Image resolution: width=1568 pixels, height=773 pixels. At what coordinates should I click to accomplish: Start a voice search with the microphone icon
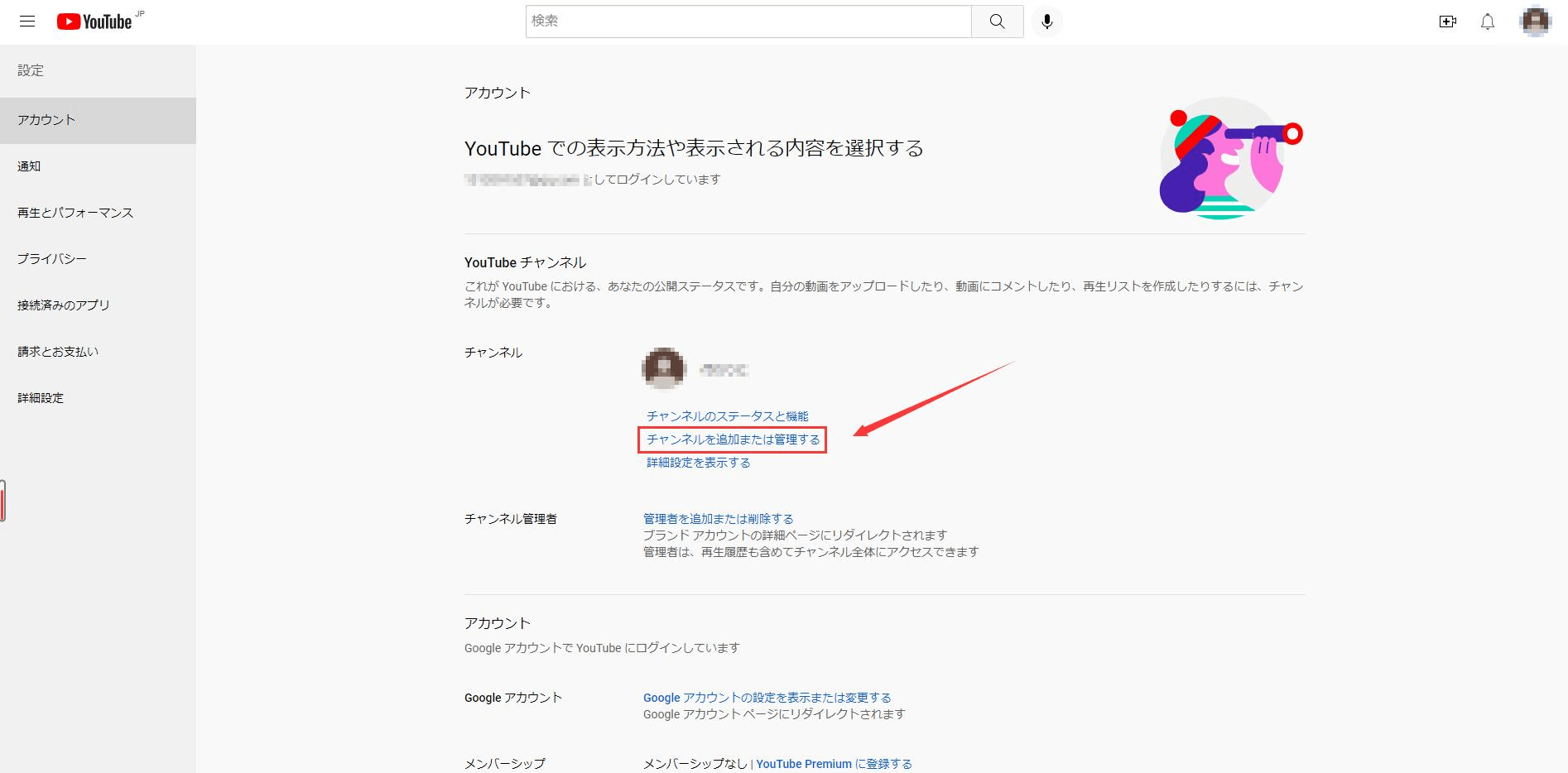[x=1047, y=22]
